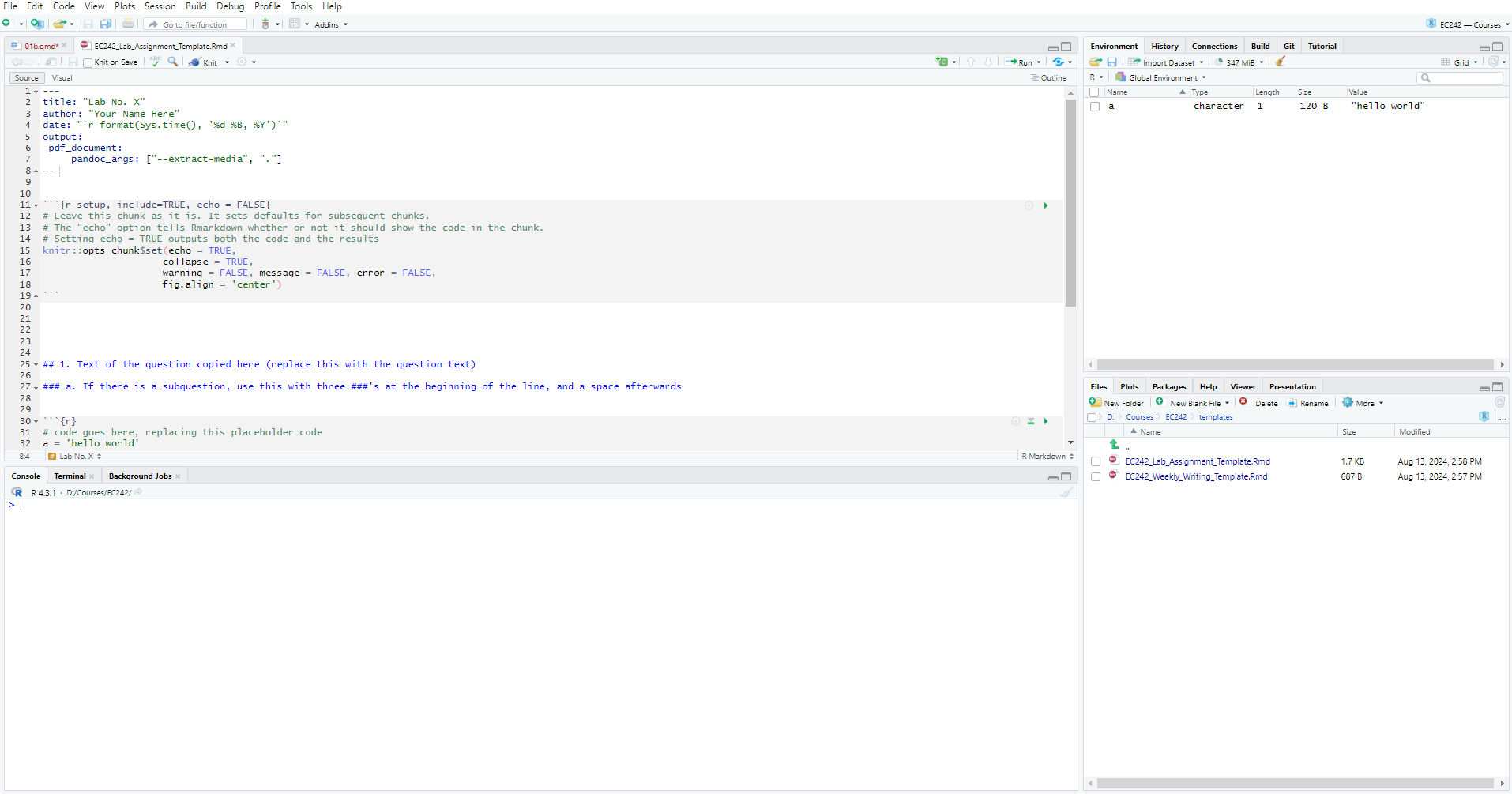Open the Grid view dropdown

[1459, 62]
